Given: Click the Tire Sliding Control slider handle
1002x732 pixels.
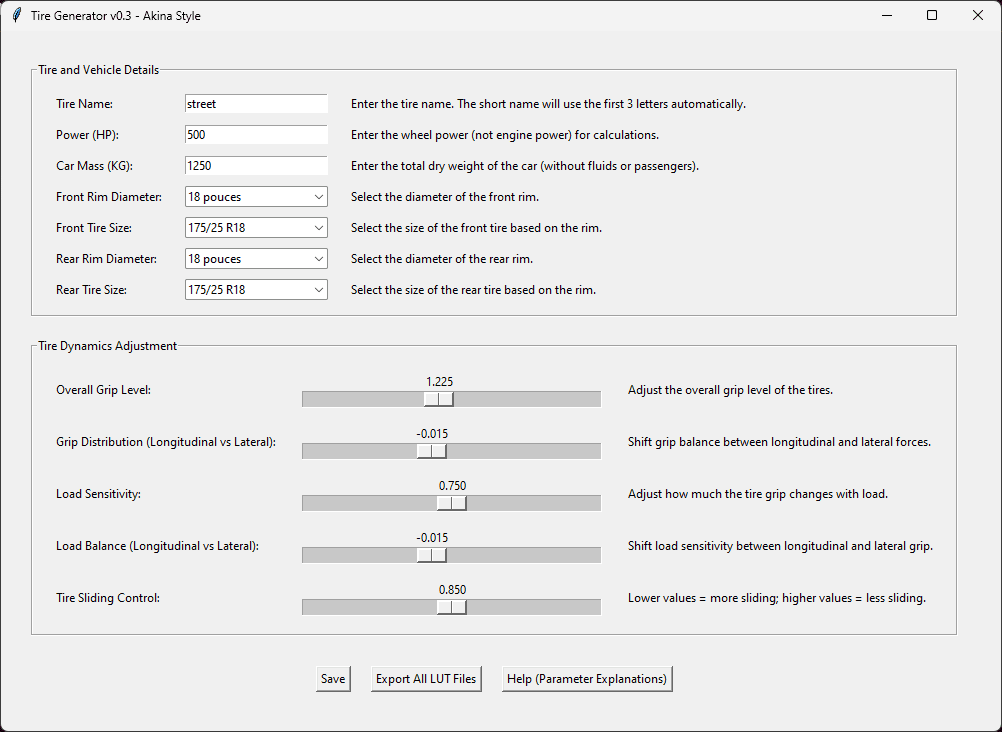Looking at the screenshot, I should (452, 607).
